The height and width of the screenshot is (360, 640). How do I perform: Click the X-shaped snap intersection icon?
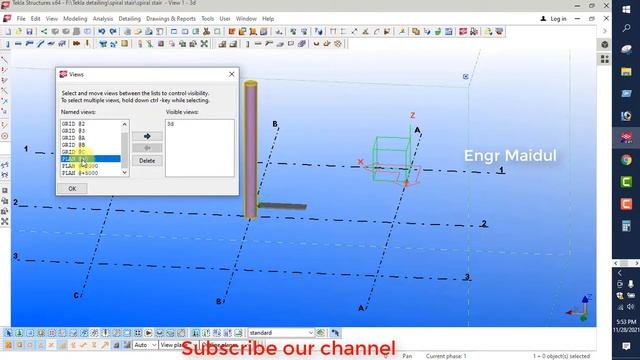tap(51, 345)
